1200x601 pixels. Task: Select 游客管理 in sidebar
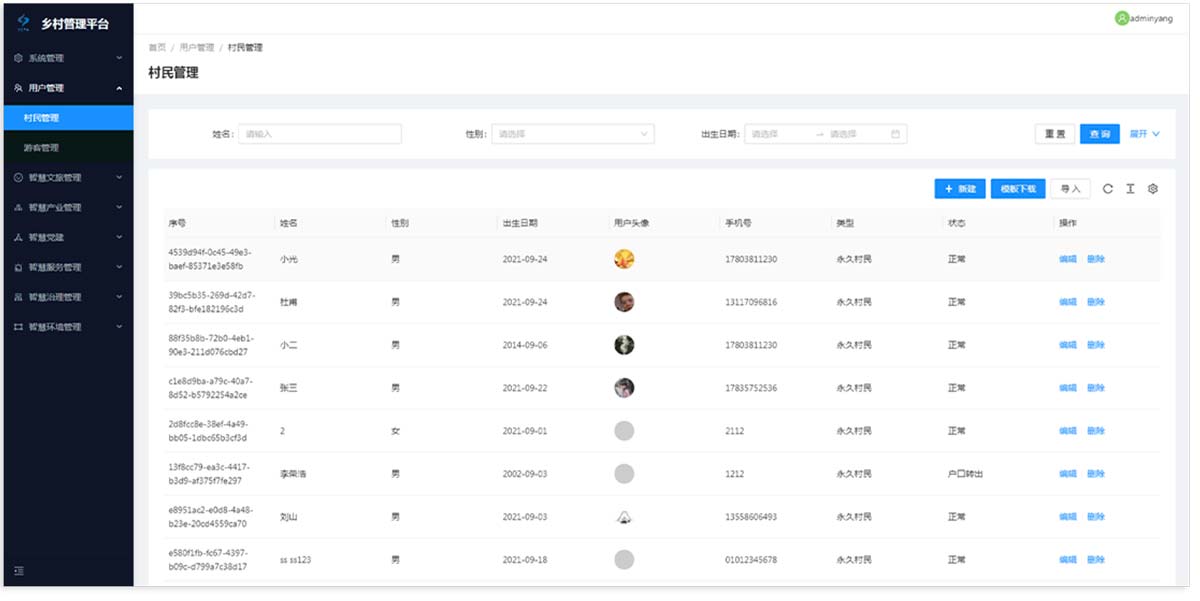tap(68, 148)
